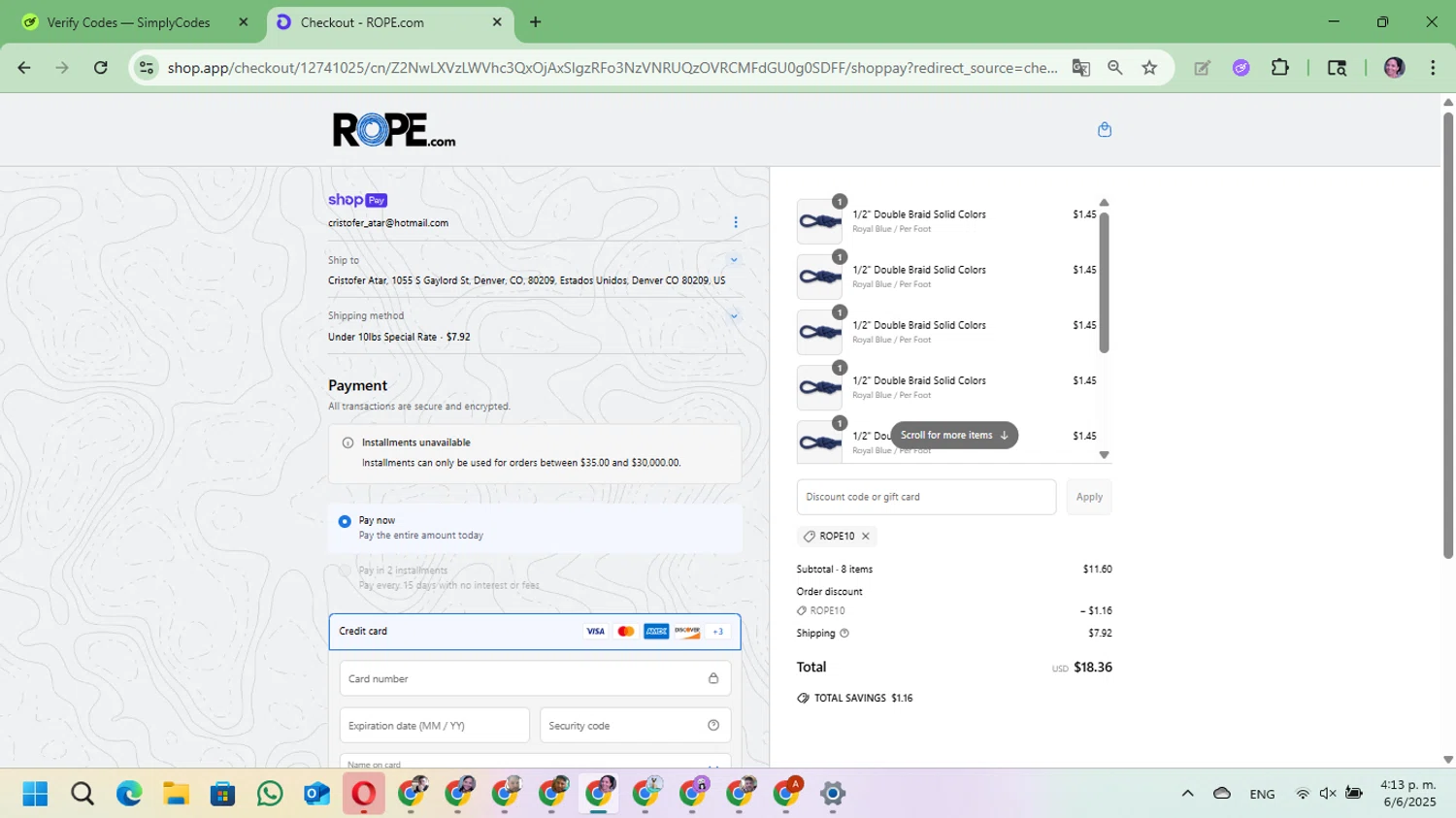Open the site information icon in address bar
This screenshot has width=1456, height=818.
coord(147,67)
